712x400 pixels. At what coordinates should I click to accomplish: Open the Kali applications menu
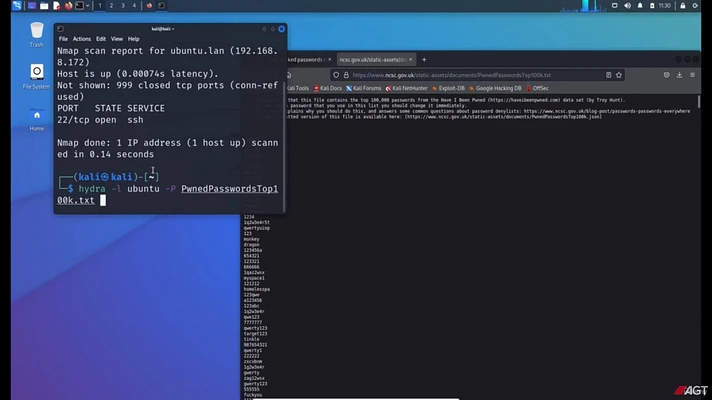coord(17,5)
